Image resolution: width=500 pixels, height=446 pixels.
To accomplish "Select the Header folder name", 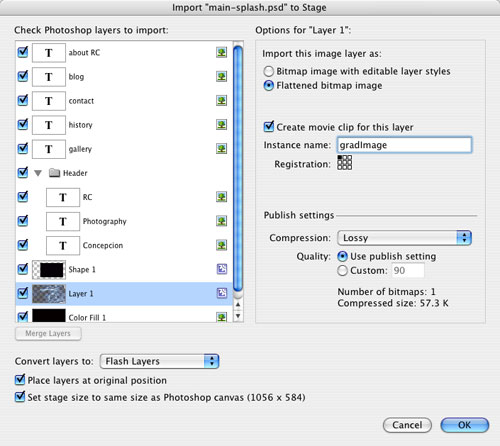I will (x=75, y=173).
